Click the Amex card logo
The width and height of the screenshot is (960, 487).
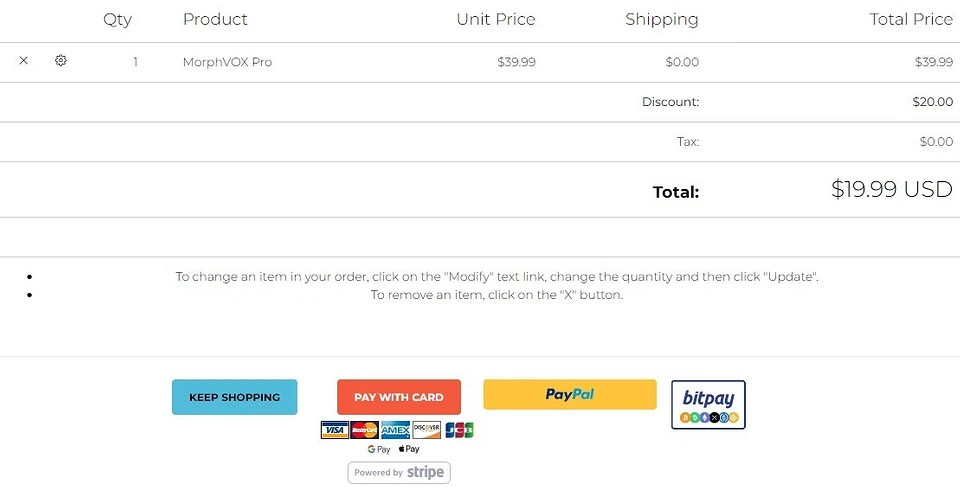pyautogui.click(x=395, y=430)
